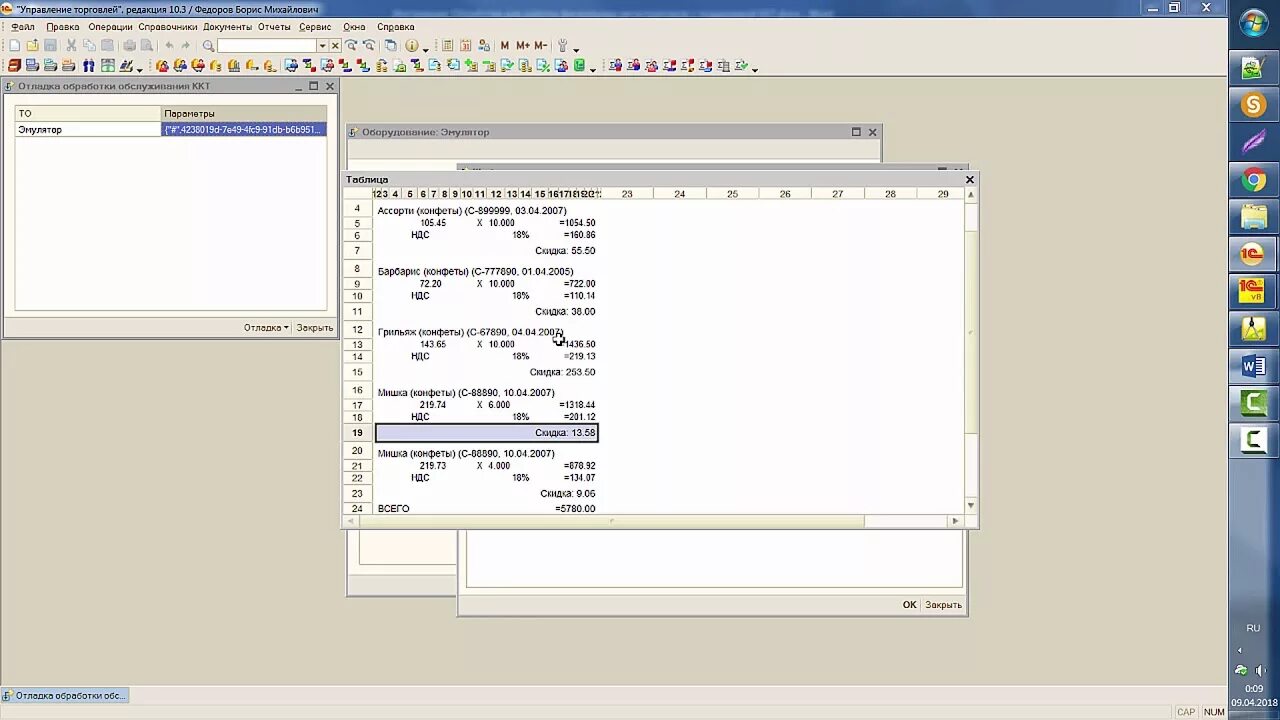Click row header number 19
This screenshot has height=720, width=1280.
357,433
